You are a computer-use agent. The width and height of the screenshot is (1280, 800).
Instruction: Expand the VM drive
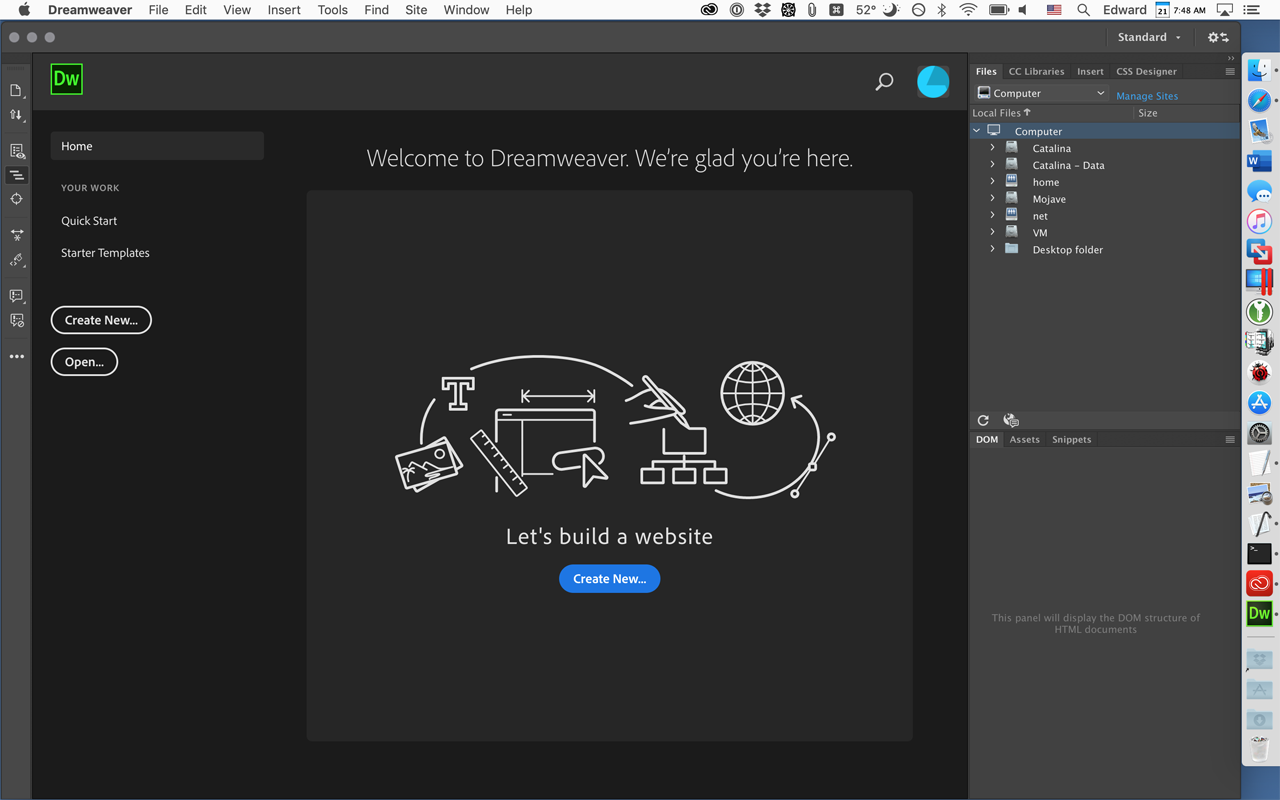992,233
